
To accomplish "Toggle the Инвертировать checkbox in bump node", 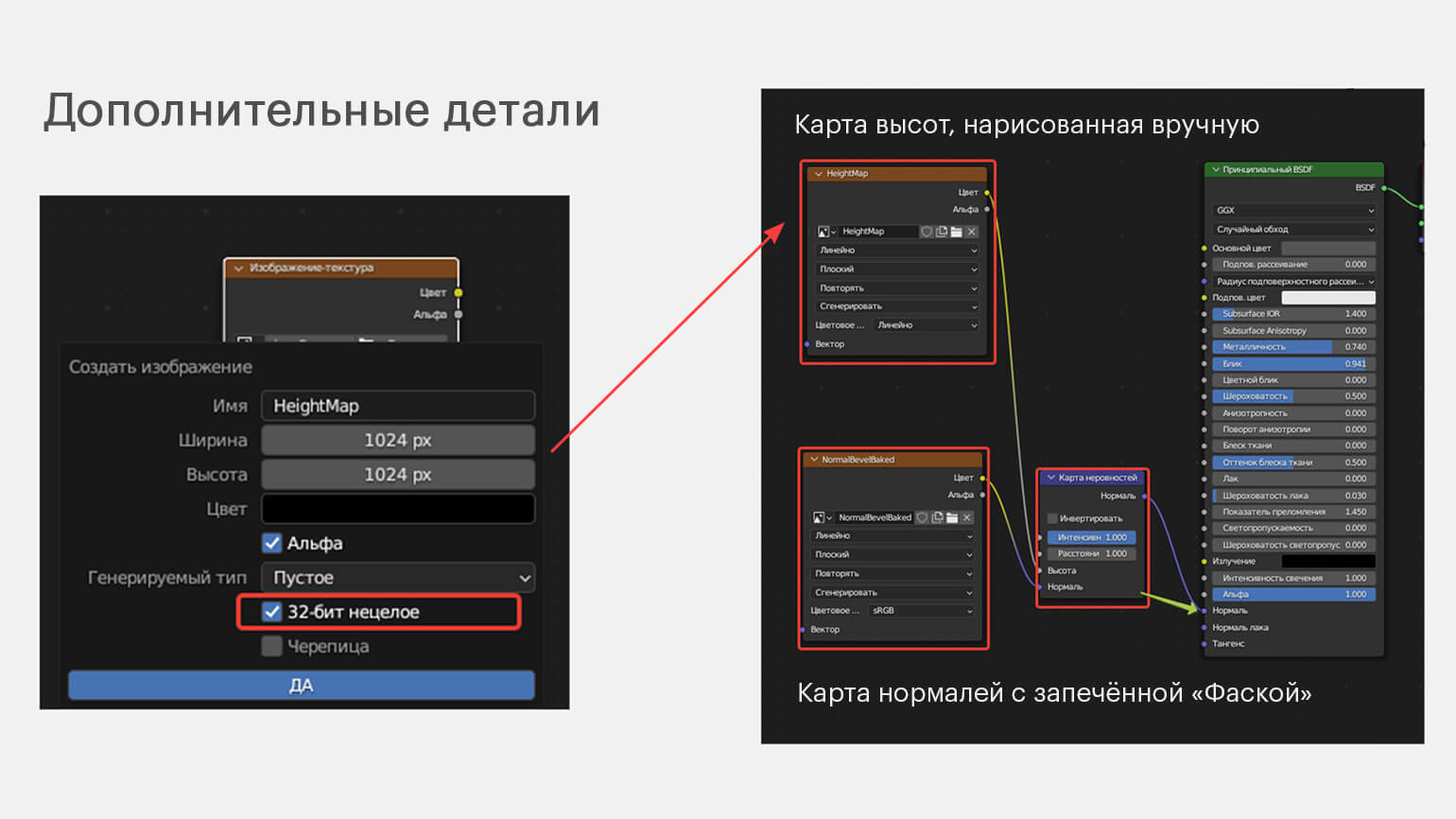I will click(1052, 518).
